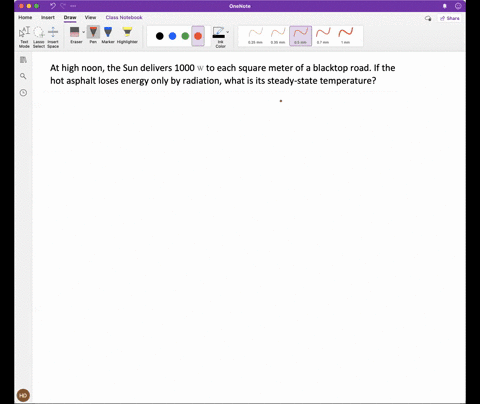Open the View ribbon tab
Image resolution: width=480 pixels, height=404 pixels.
(x=90, y=17)
